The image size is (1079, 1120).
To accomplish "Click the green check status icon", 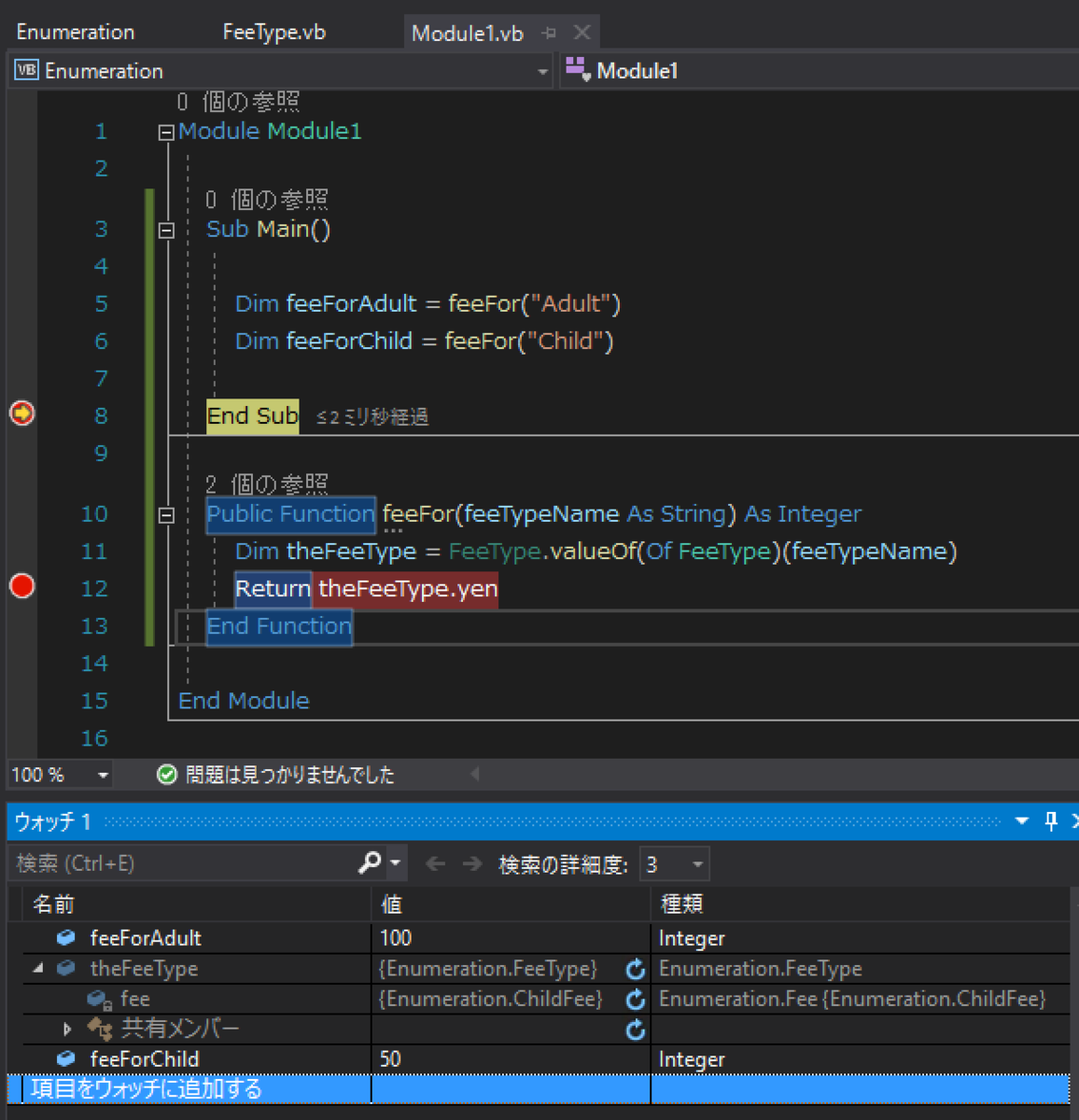I will pos(167,775).
